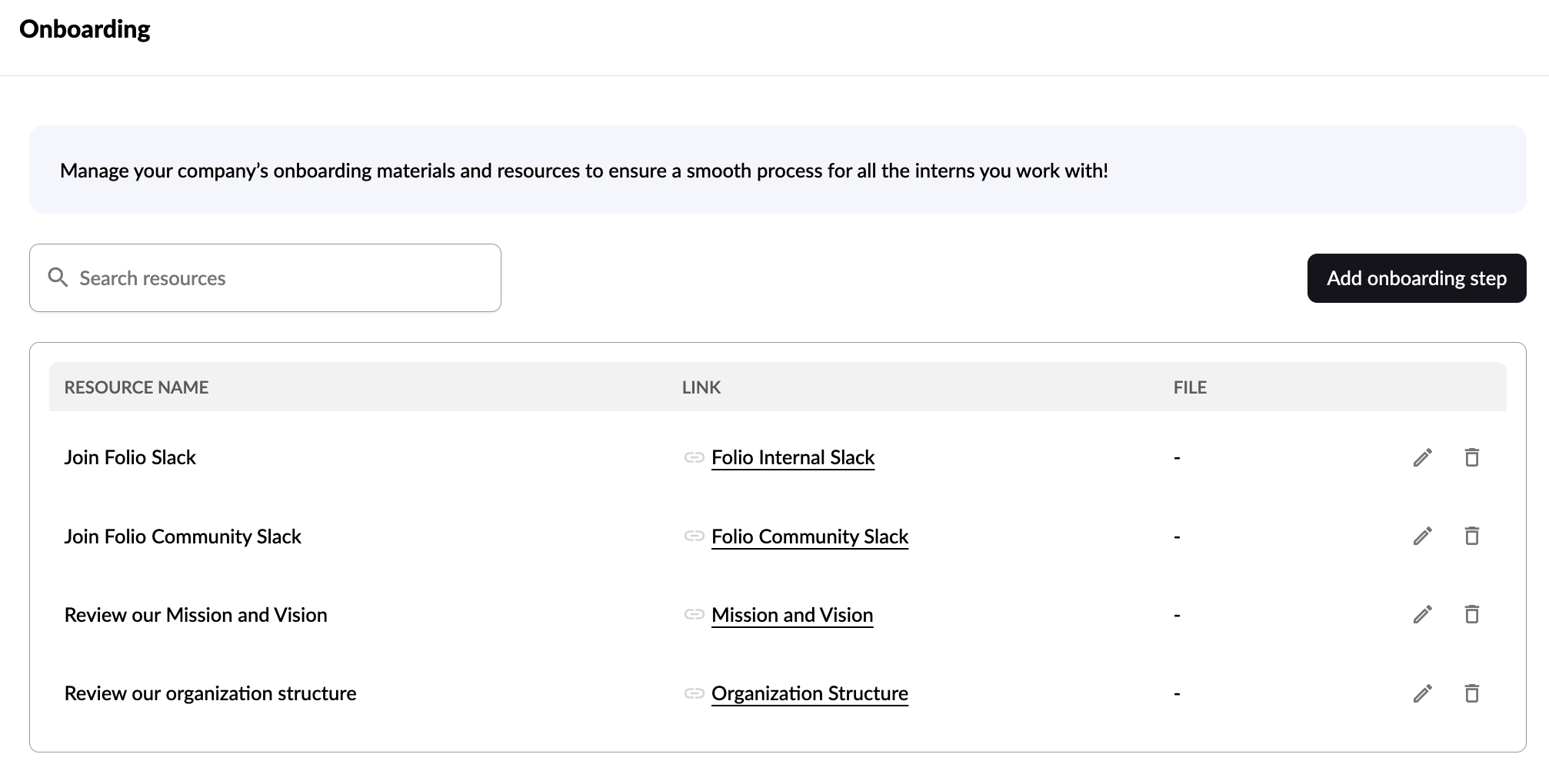Edit the Mission and Vision step
The image size is (1549, 784).
tap(1422, 615)
